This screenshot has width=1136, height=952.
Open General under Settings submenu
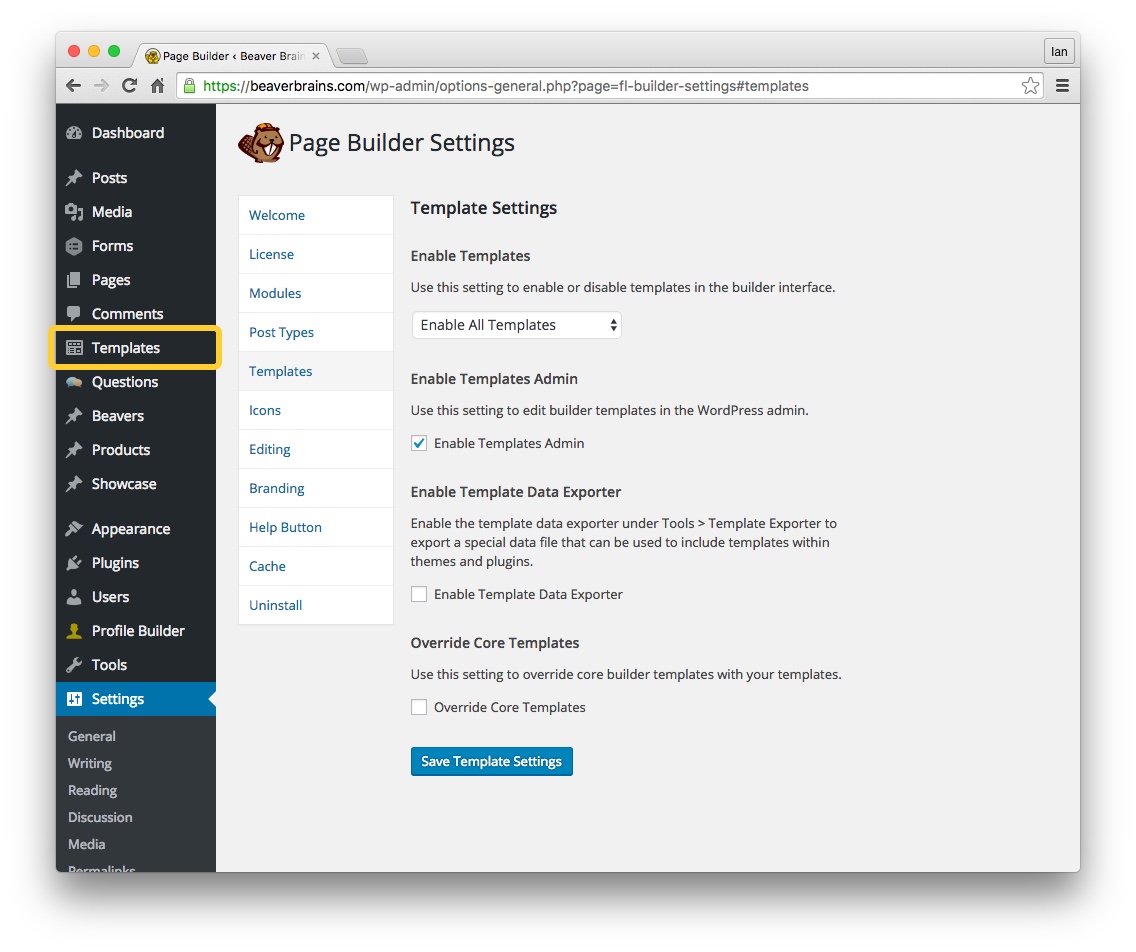92,736
